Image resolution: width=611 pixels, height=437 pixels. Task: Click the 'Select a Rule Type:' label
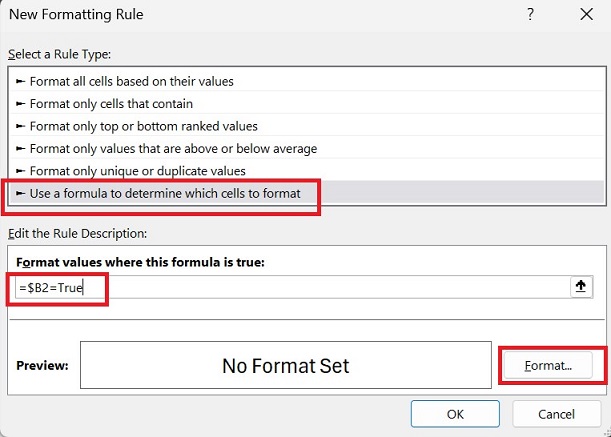coord(59,52)
